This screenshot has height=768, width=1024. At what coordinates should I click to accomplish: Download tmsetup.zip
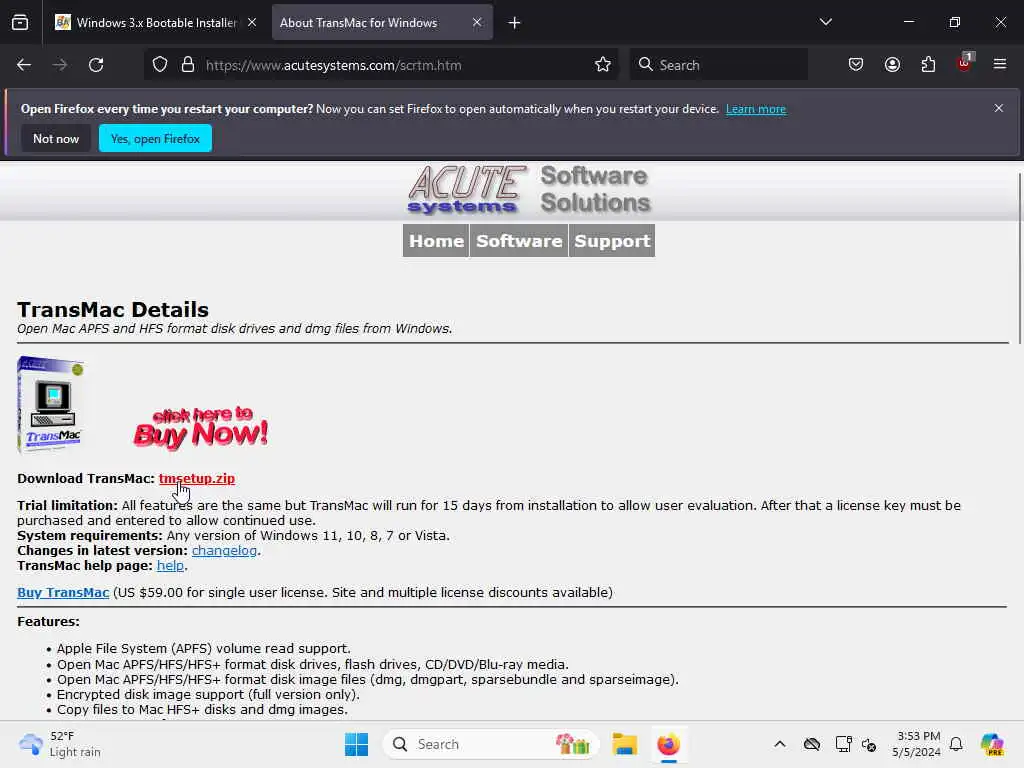point(197,479)
